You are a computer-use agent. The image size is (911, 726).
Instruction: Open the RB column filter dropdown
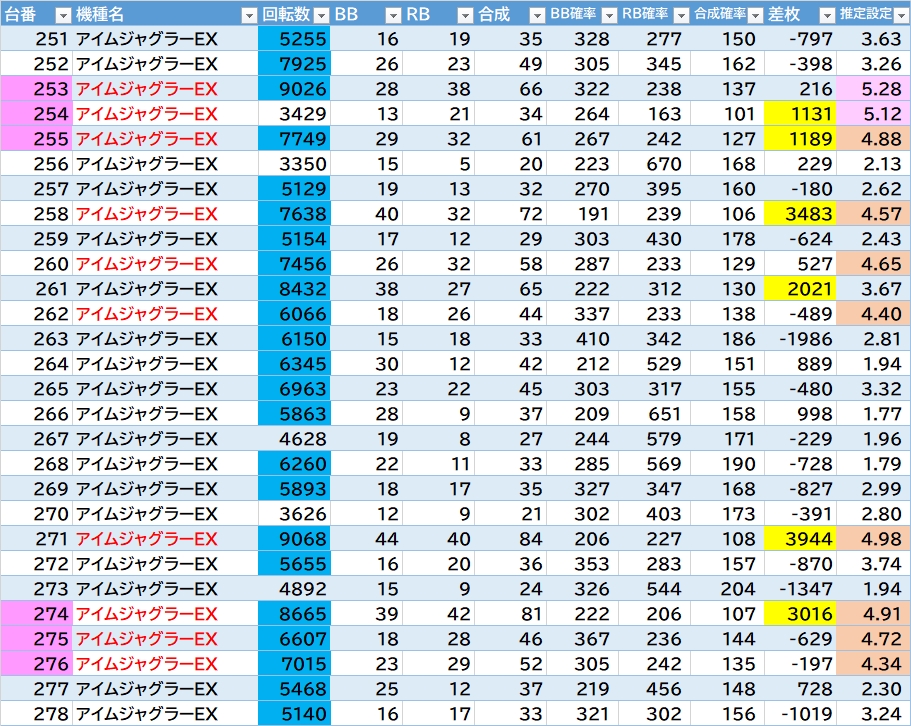465,16
